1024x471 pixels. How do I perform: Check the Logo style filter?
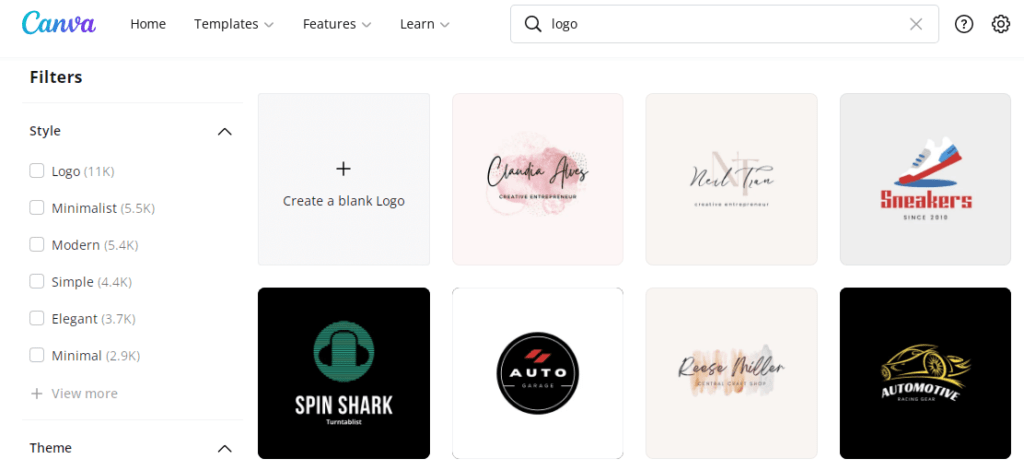click(x=37, y=171)
